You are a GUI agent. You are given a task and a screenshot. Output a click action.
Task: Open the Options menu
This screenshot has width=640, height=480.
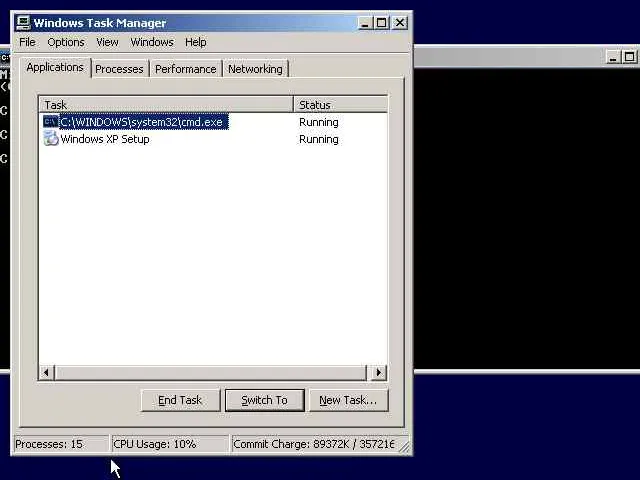tap(66, 42)
